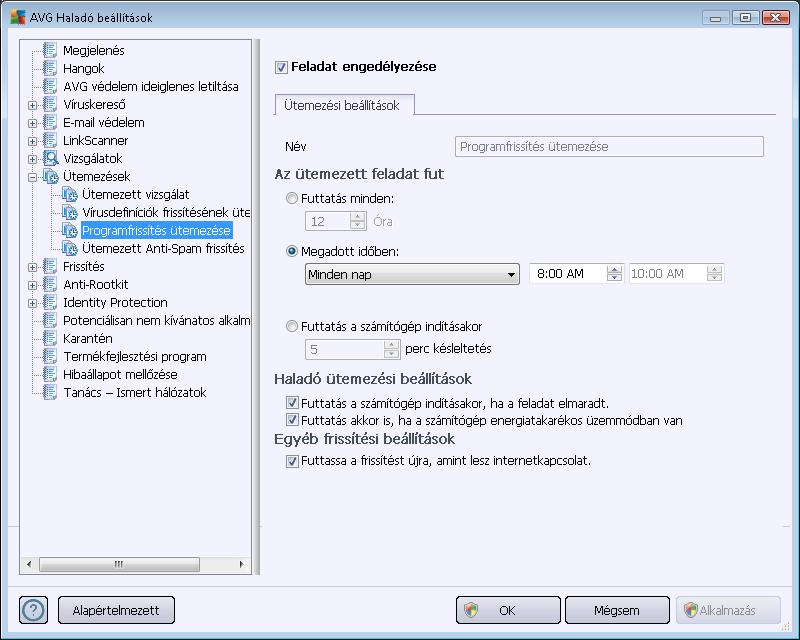Expand the Vizsgálatok tree node

coord(33,159)
